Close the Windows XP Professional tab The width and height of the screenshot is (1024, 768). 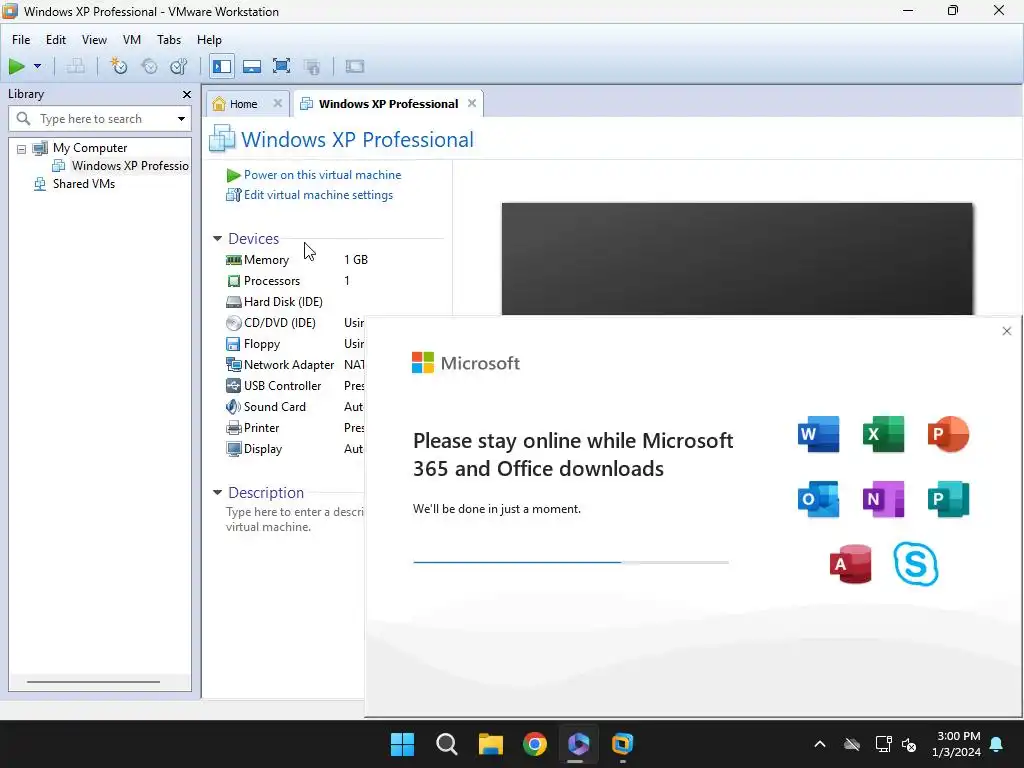pyautogui.click(x=472, y=103)
